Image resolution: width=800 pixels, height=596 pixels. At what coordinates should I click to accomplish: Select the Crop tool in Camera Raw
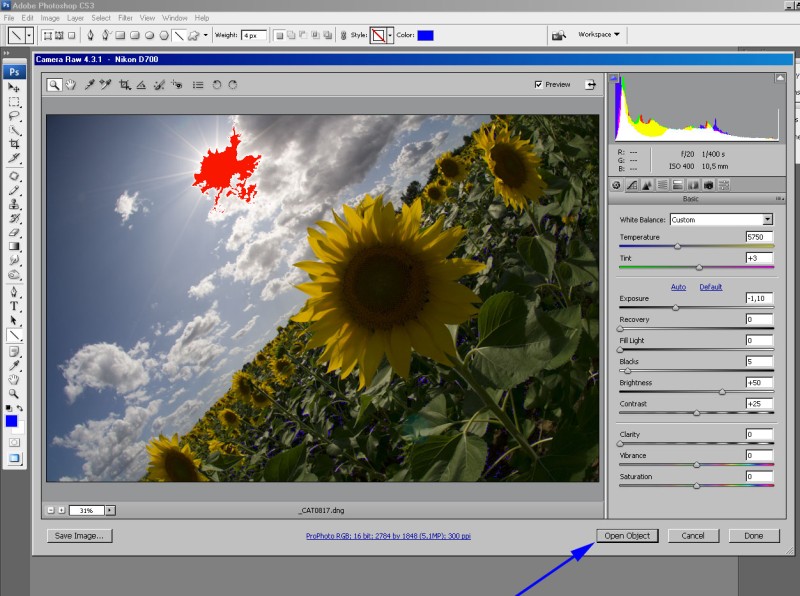pos(124,85)
